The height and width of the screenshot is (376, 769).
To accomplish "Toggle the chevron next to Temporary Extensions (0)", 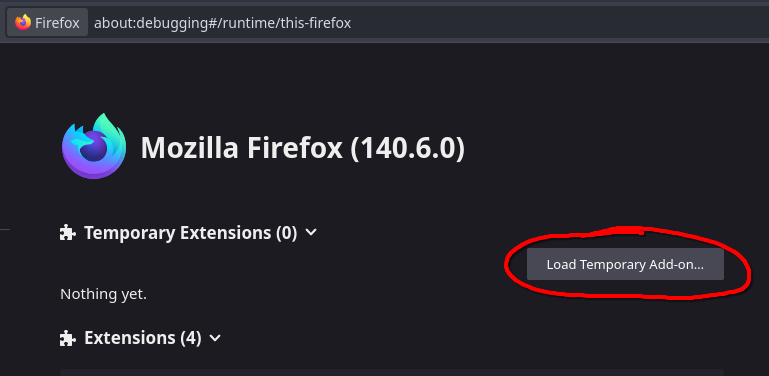I will click(311, 232).
